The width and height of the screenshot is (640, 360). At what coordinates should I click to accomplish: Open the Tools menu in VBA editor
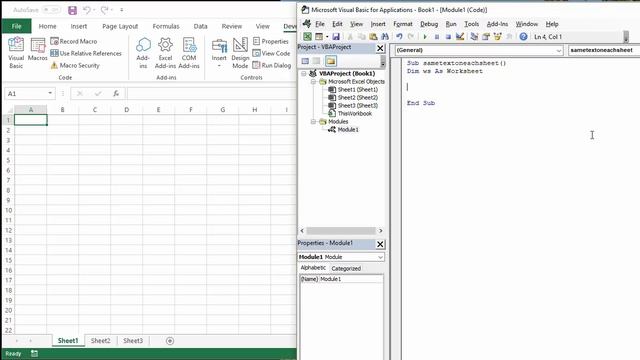pos(471,24)
